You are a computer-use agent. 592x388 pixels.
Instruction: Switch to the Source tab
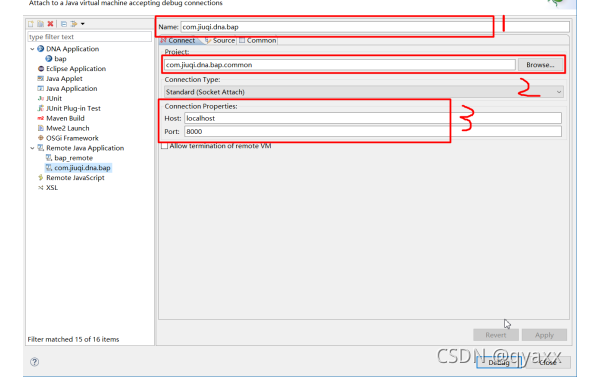point(220,40)
